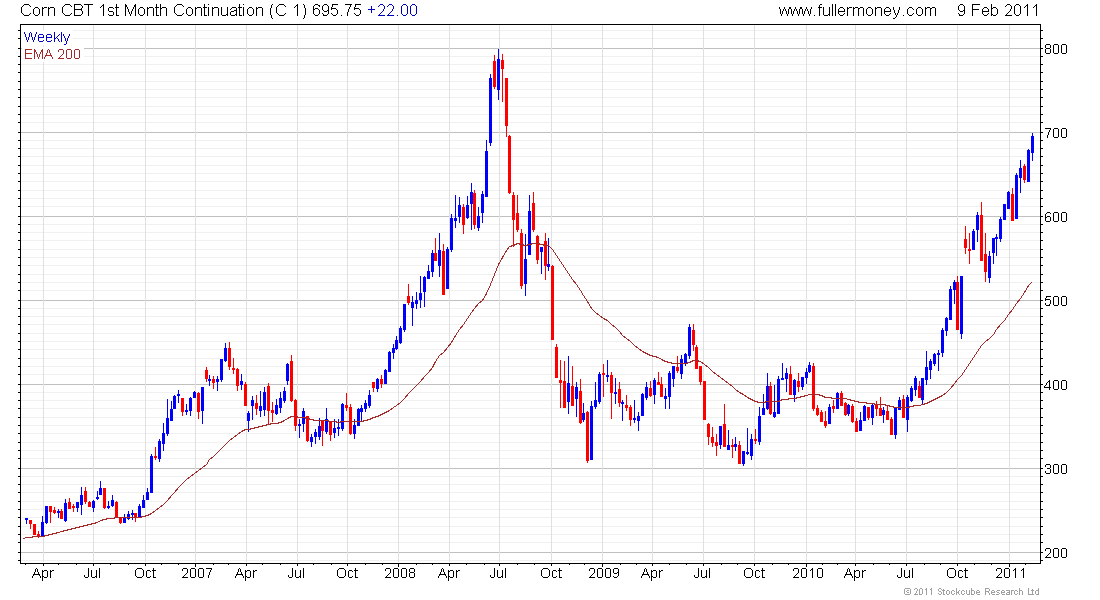
Task: Click the price change +22.00
Action: 392,11
